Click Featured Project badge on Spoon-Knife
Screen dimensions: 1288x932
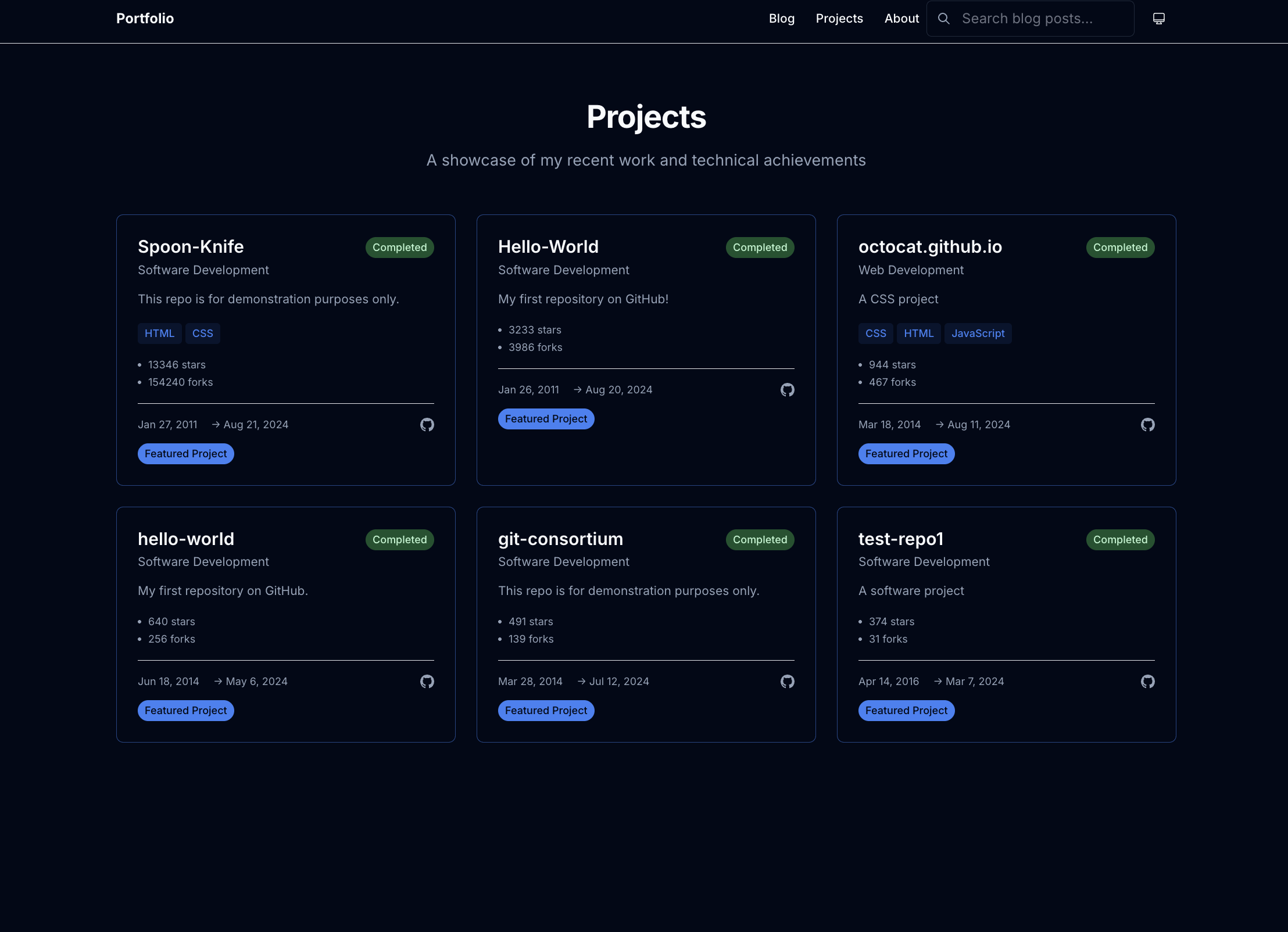coord(185,453)
